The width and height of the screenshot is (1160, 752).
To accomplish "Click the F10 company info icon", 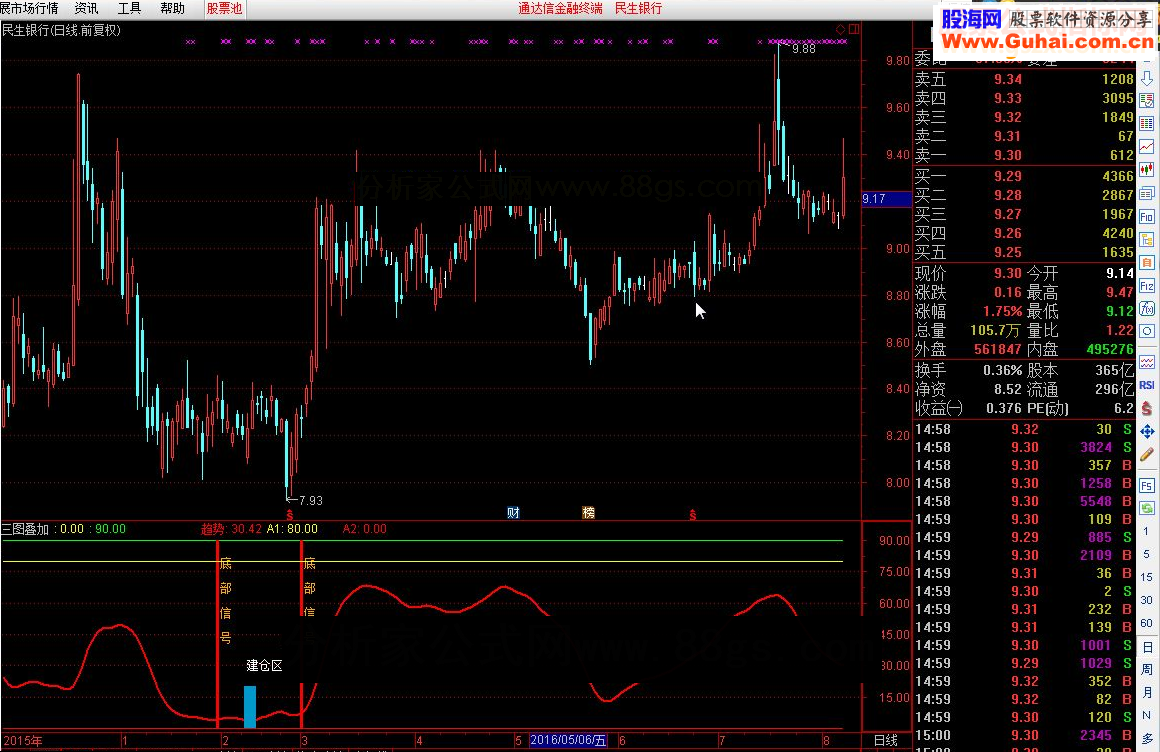I will [1147, 217].
